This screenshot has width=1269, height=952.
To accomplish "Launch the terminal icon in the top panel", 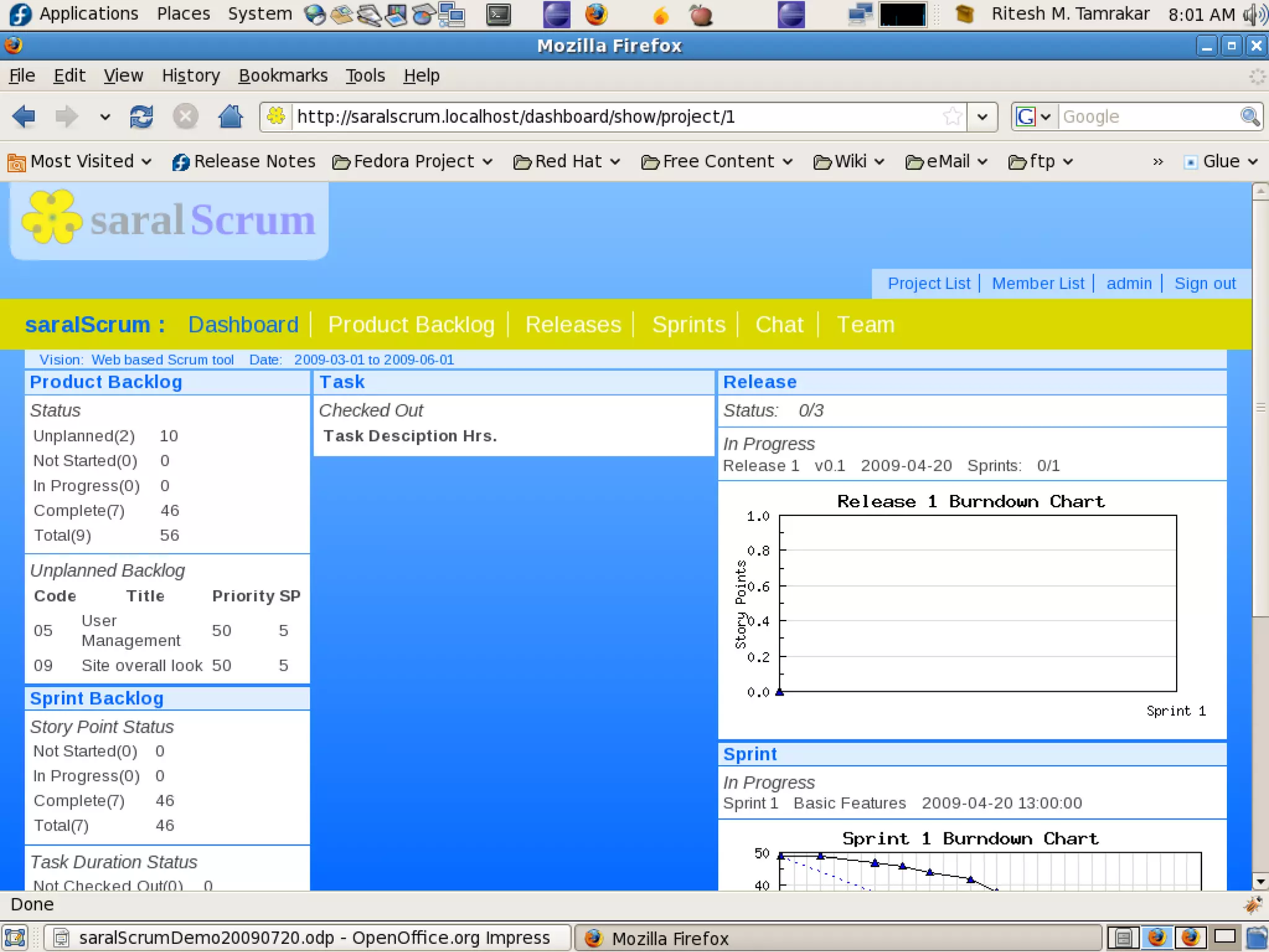I will [498, 15].
